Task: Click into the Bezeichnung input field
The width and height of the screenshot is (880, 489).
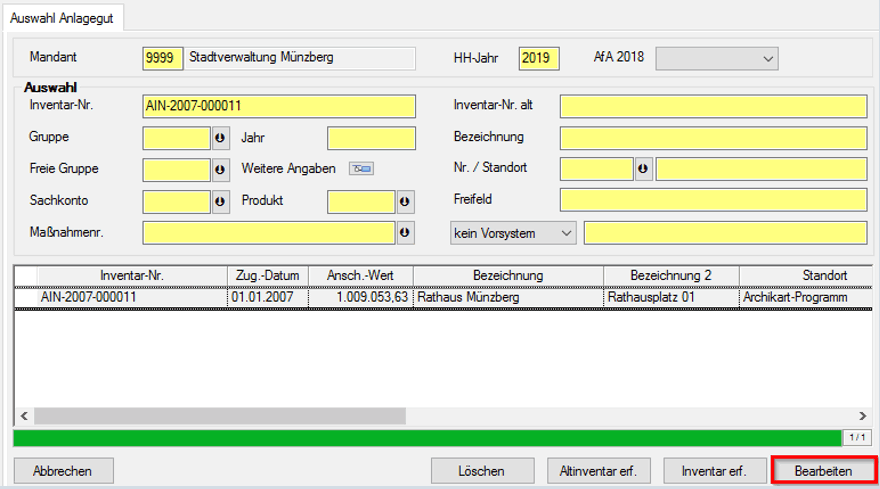Action: 713,138
